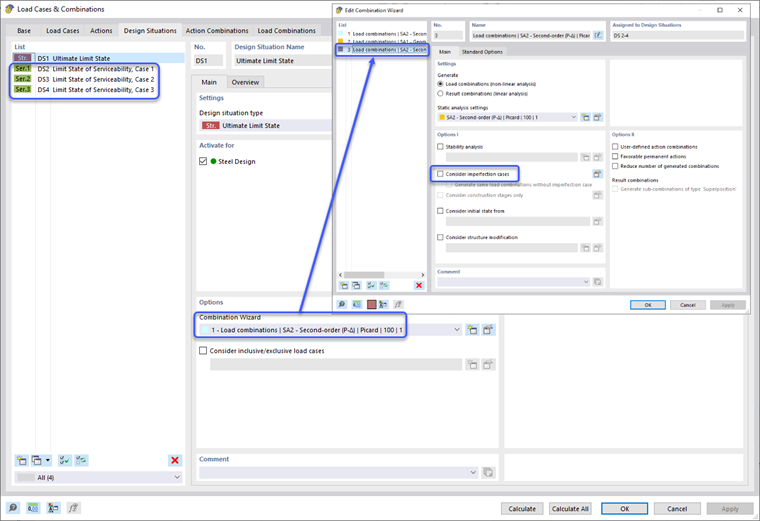Switch to the Load Combinations tab
Image resolution: width=760 pixels, height=521 pixels.
pos(286,31)
